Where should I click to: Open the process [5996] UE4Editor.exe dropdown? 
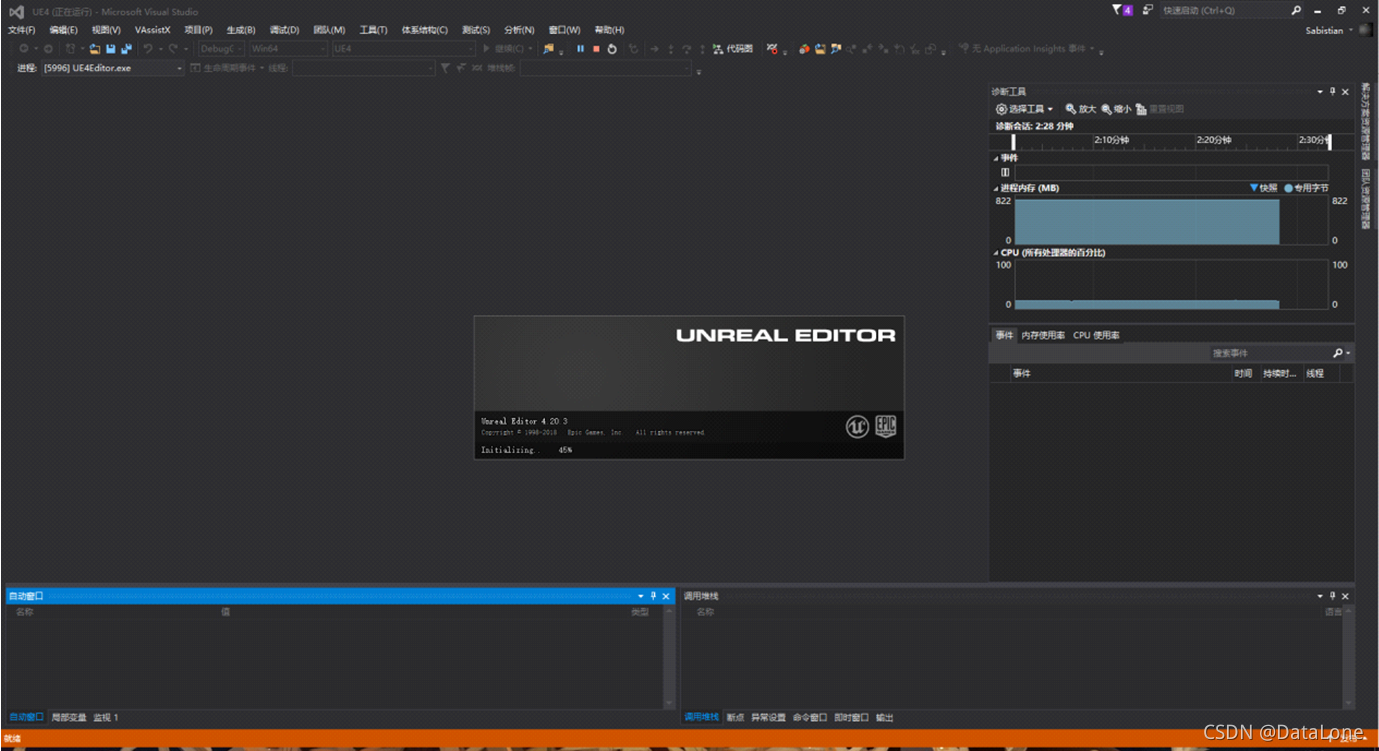coord(113,68)
